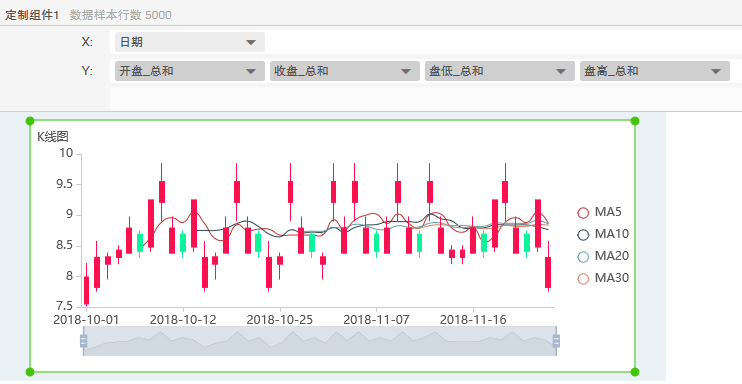Toggle the MA30 legend circle icon
This screenshot has width=742, height=384.
[583, 278]
